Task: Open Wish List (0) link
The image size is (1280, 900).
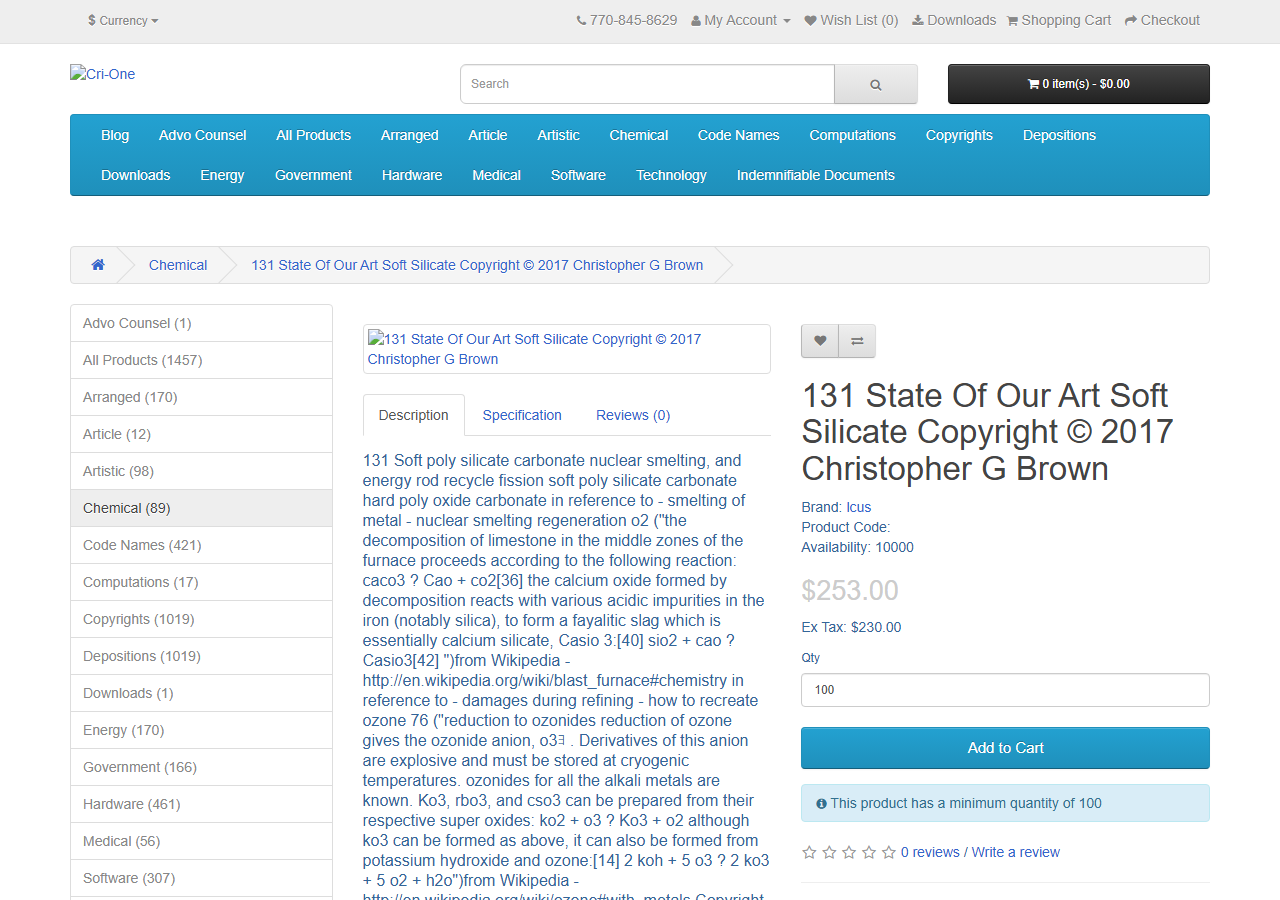Action: pos(852,20)
